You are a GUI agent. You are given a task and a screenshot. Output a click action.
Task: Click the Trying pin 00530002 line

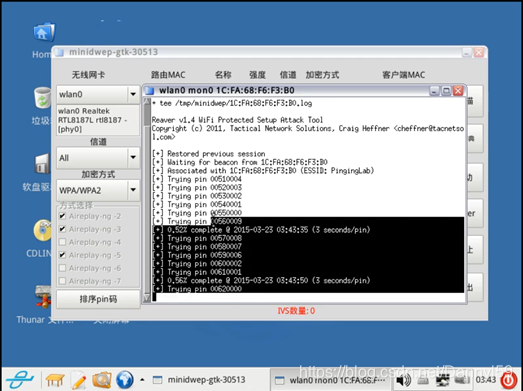[197, 196]
